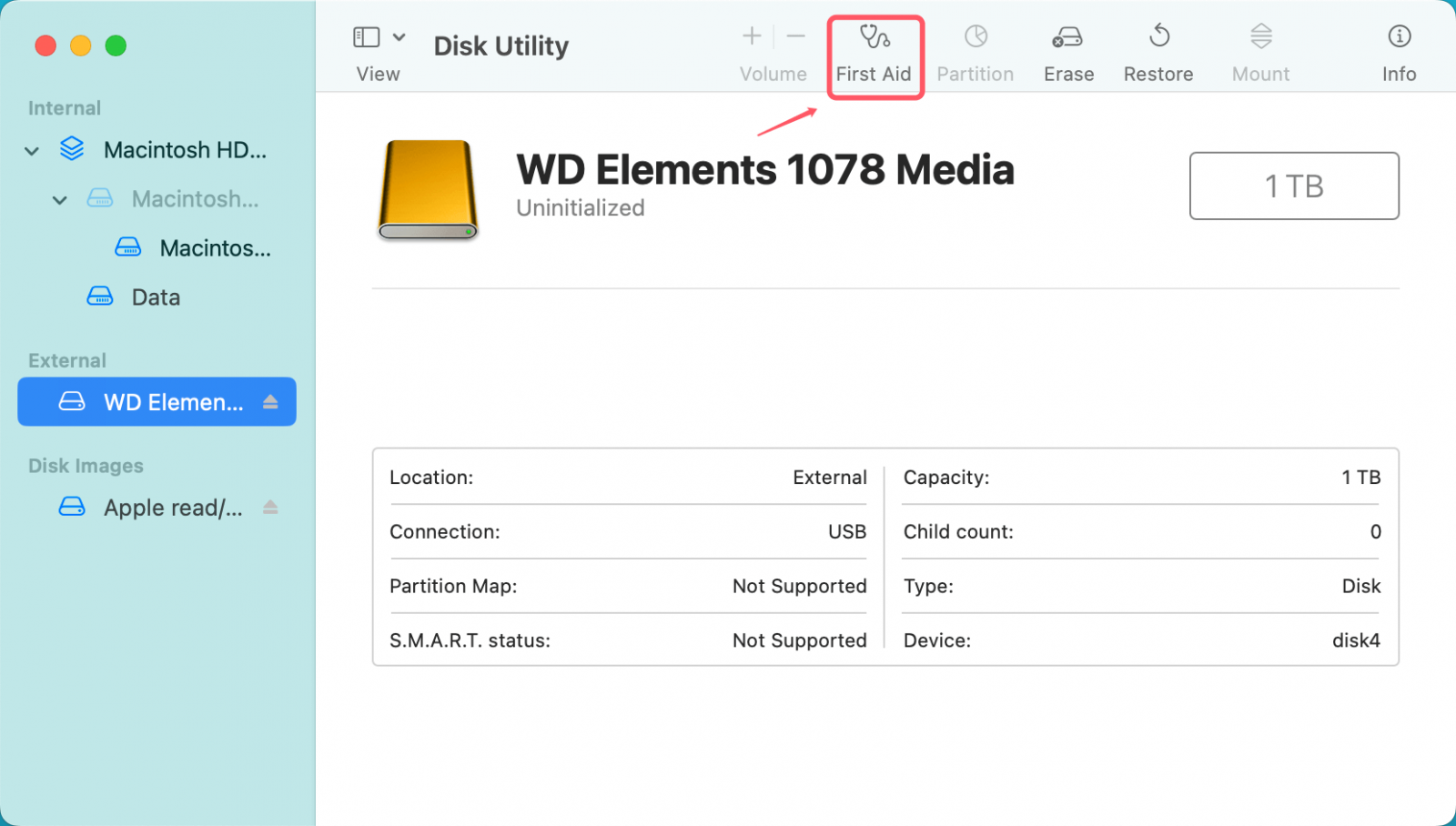Eject the WD Elements drive
The width and height of the screenshot is (1456, 826).
click(270, 401)
